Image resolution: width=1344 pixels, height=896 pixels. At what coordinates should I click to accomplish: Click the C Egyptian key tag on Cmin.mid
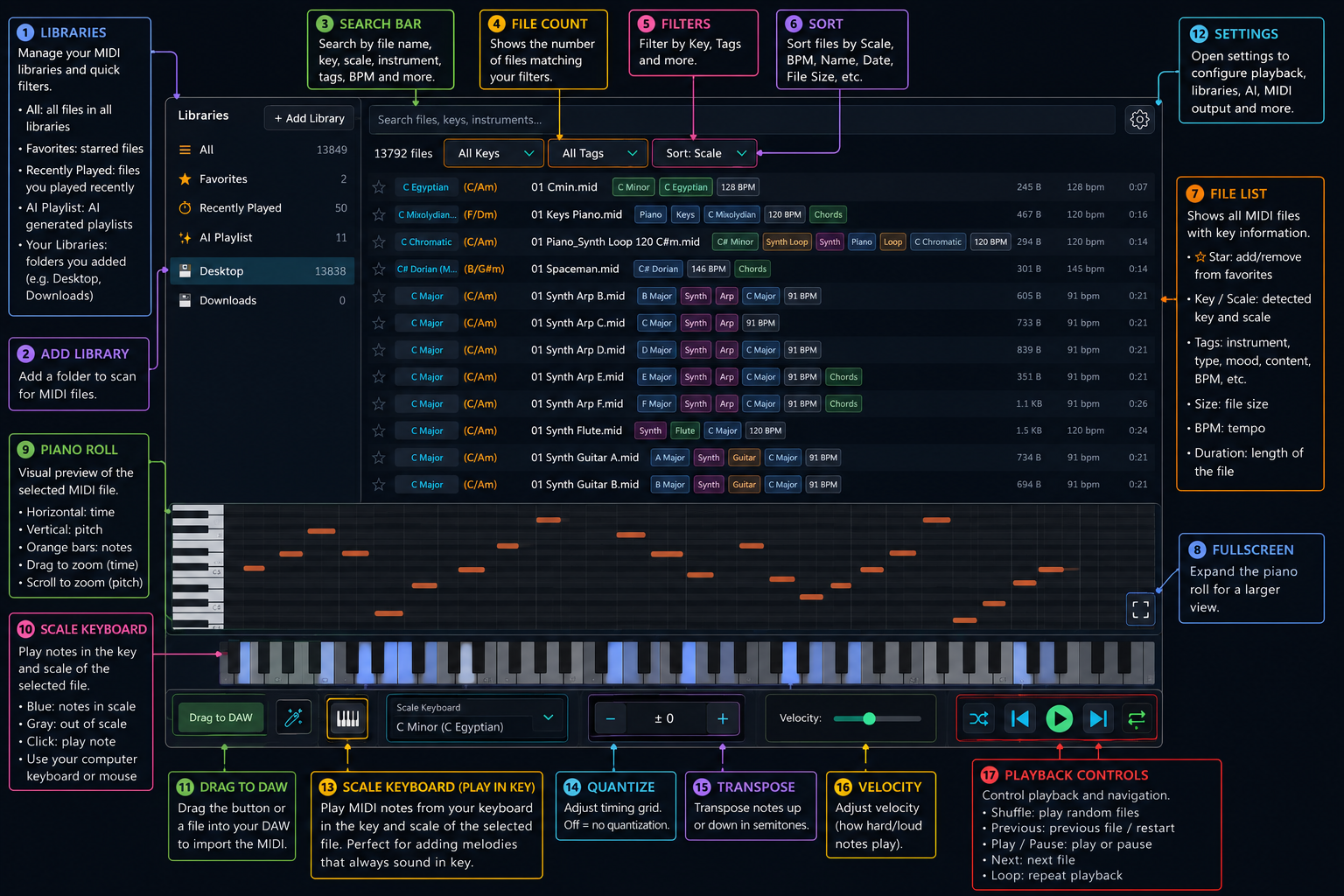point(685,187)
